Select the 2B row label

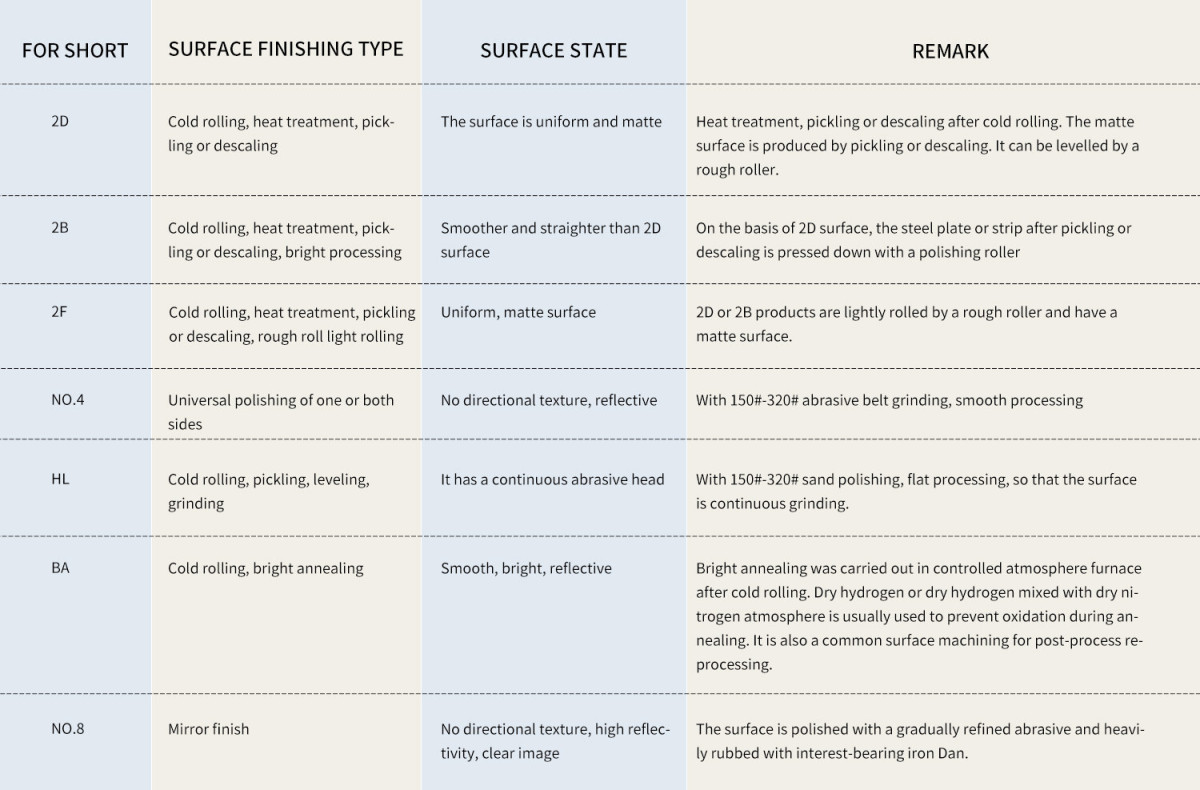tap(60, 227)
